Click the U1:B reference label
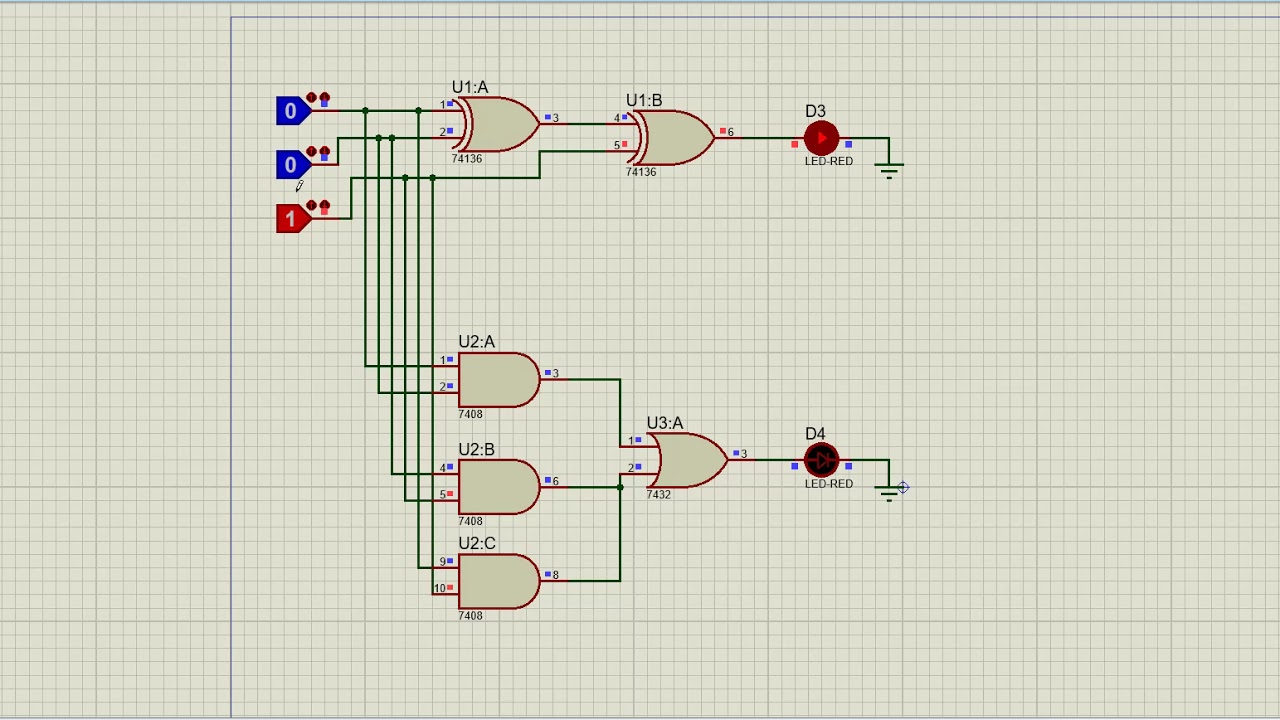The image size is (1280, 720). [644, 100]
